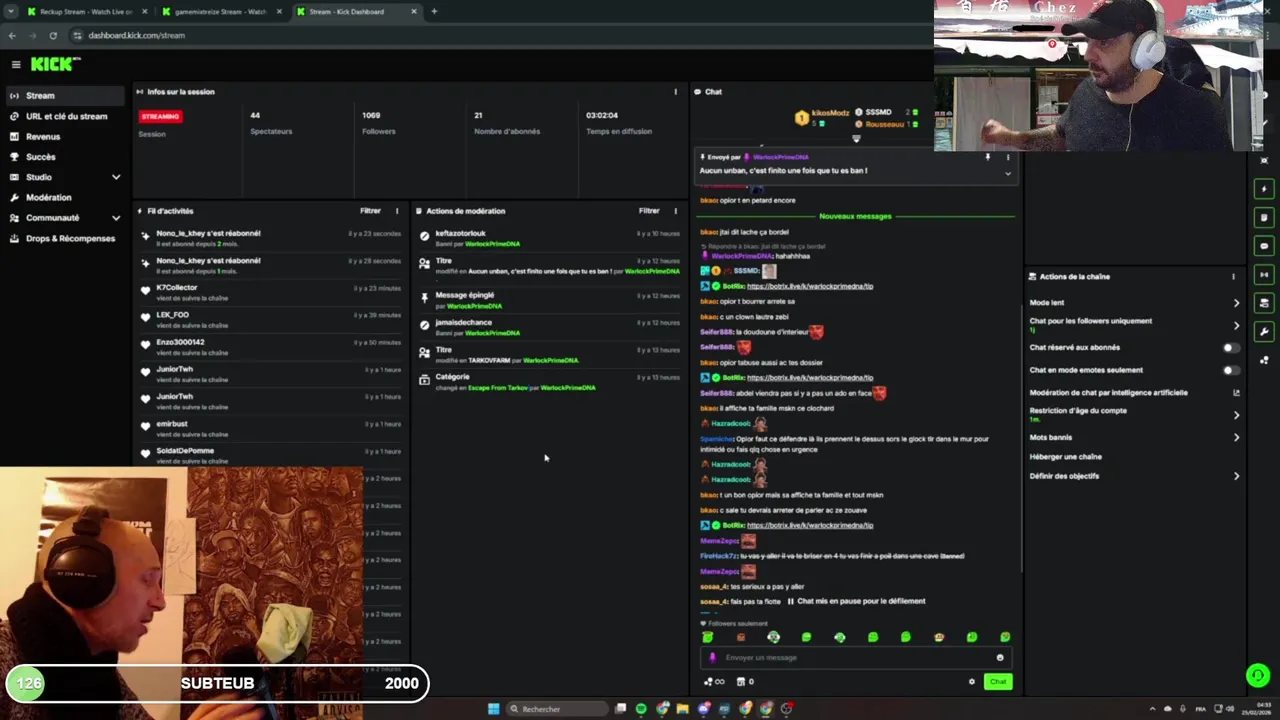Click the red STREAMING status badge
This screenshot has width=1280, height=720.
[x=160, y=117]
